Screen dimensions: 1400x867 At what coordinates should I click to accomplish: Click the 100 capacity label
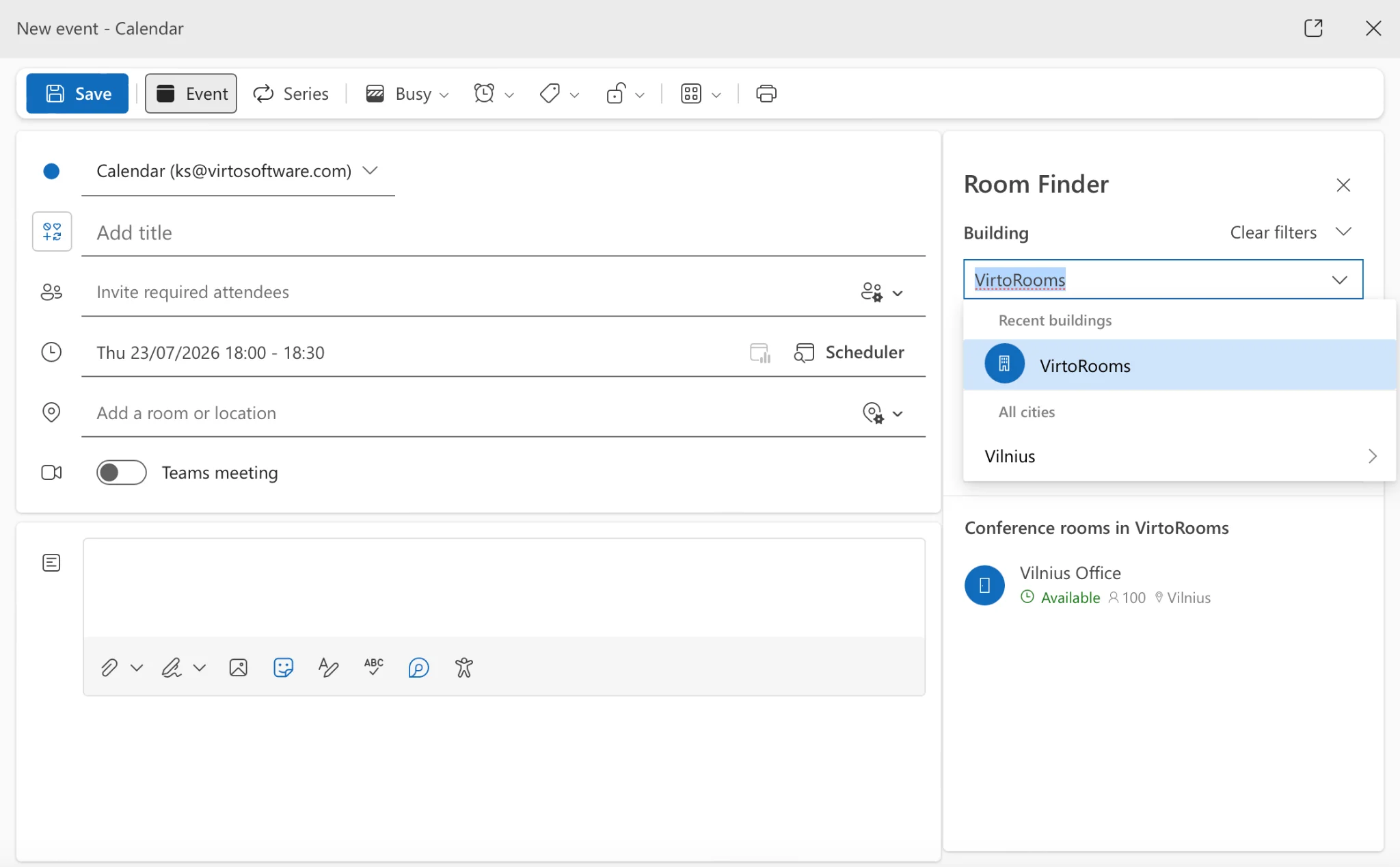pyautogui.click(x=1127, y=598)
